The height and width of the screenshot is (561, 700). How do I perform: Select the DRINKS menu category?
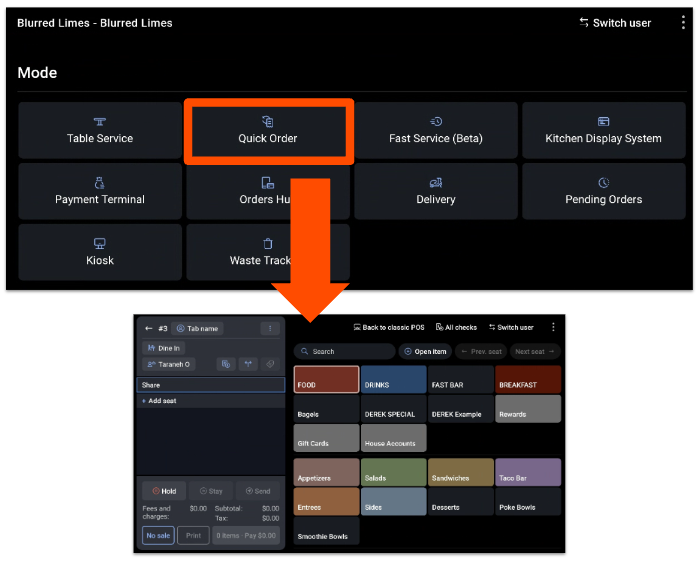393,380
